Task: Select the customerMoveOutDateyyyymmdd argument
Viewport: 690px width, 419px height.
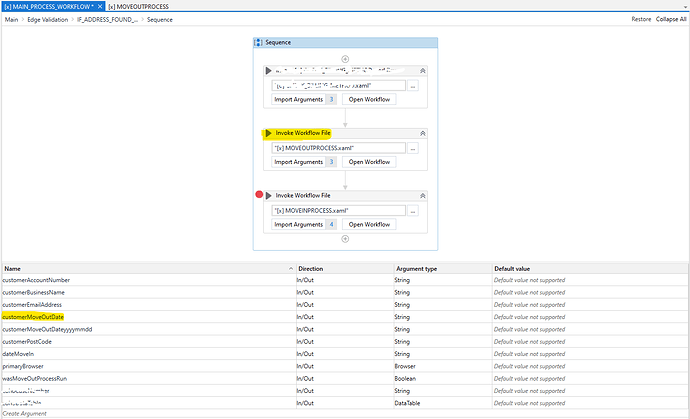Action: coord(47,329)
